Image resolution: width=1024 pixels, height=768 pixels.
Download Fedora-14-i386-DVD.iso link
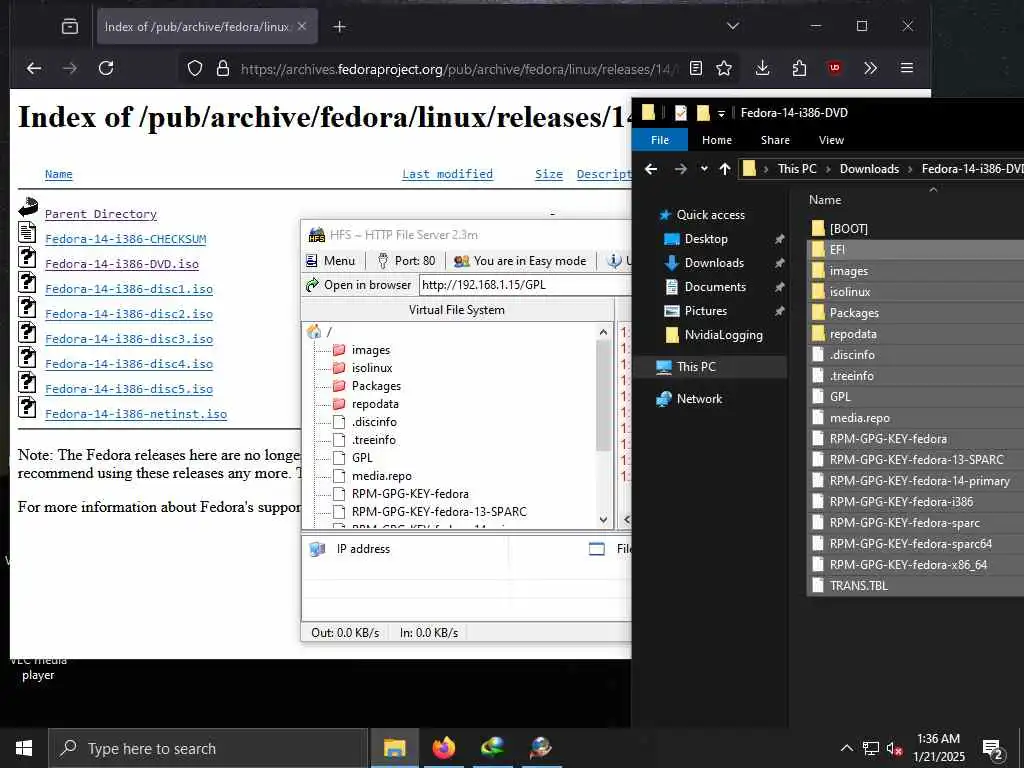coord(121,264)
